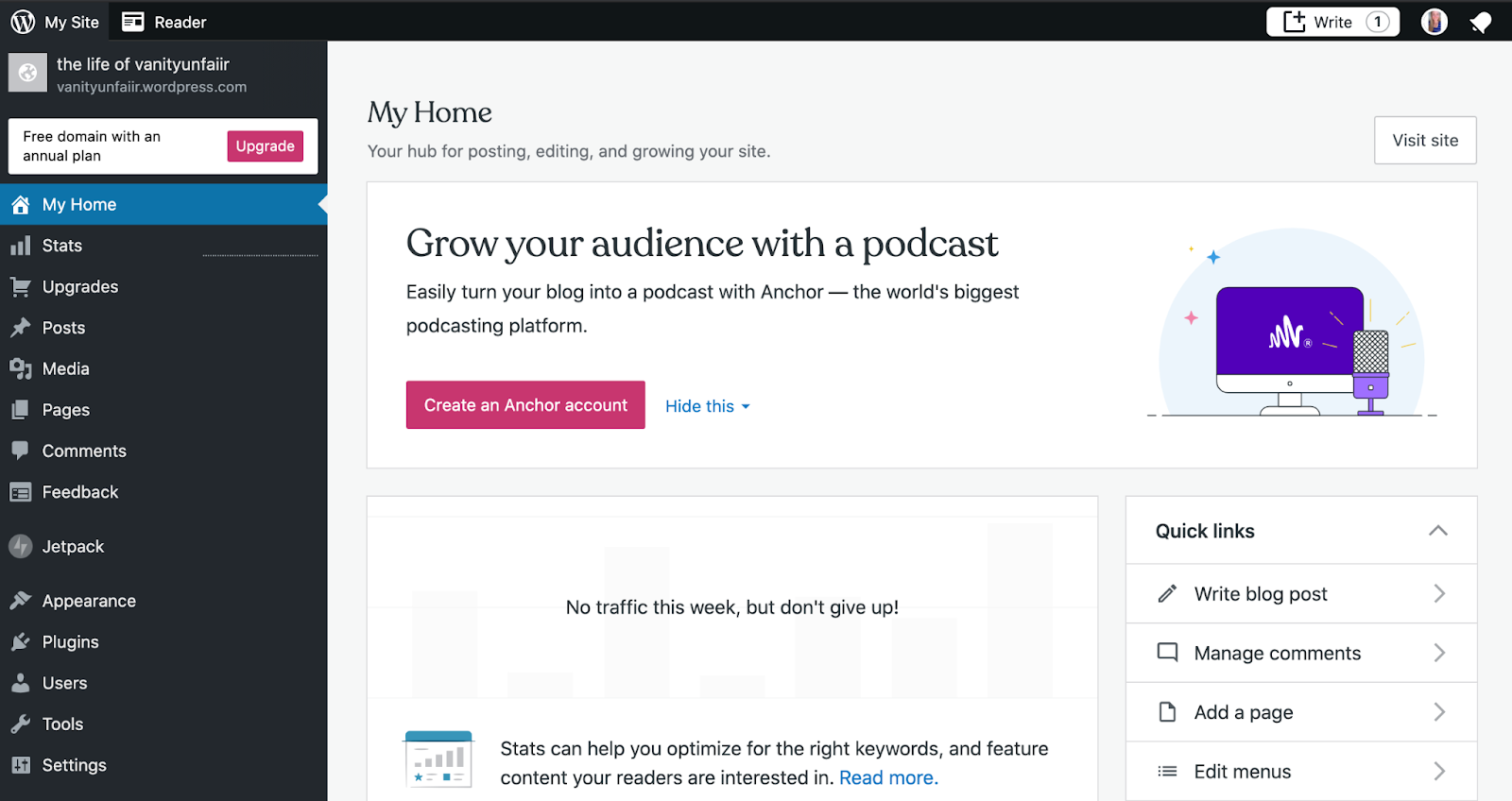
Task: Click the site globe icon
Action: [27, 73]
